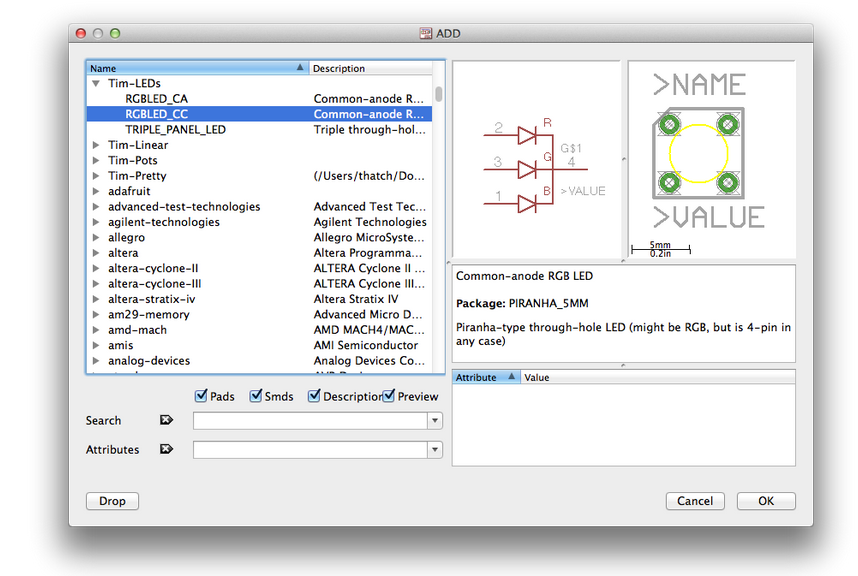
Task: Click the Search arrow icon
Action: 166,421
